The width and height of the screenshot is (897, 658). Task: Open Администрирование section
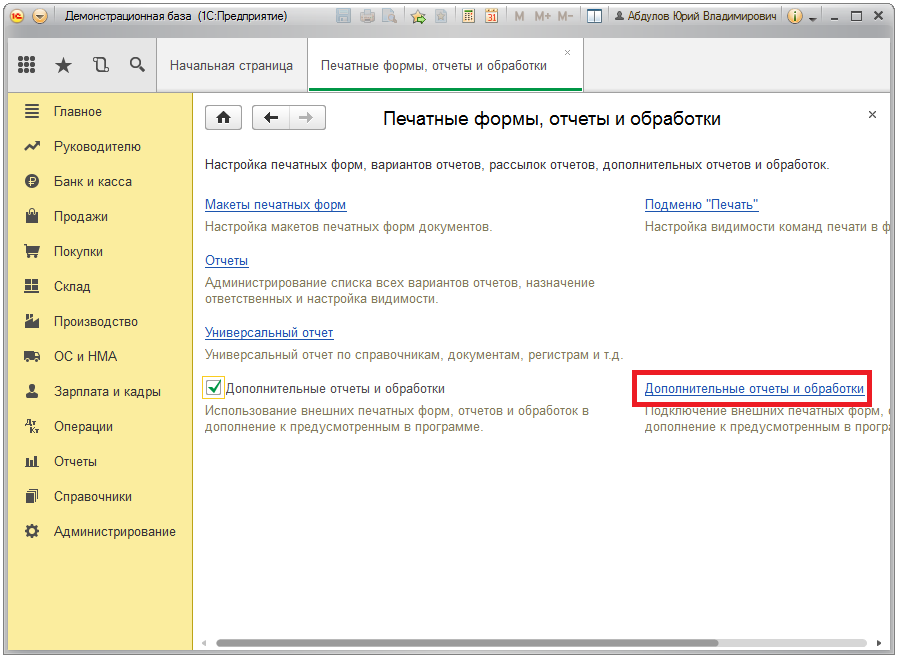click(114, 532)
